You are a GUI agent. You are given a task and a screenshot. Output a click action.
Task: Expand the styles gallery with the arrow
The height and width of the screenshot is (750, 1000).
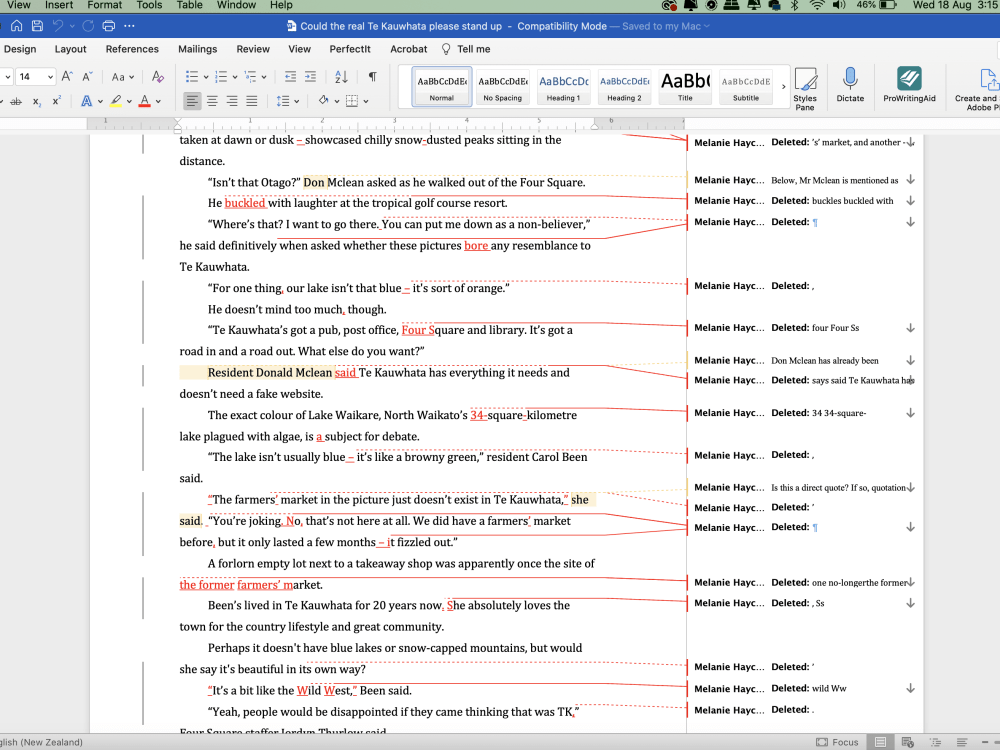784,87
